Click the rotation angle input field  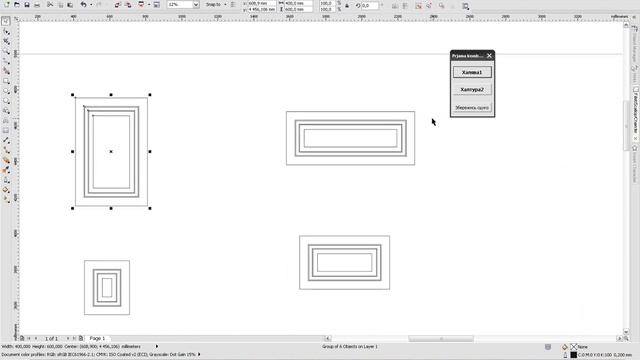[370, 6]
